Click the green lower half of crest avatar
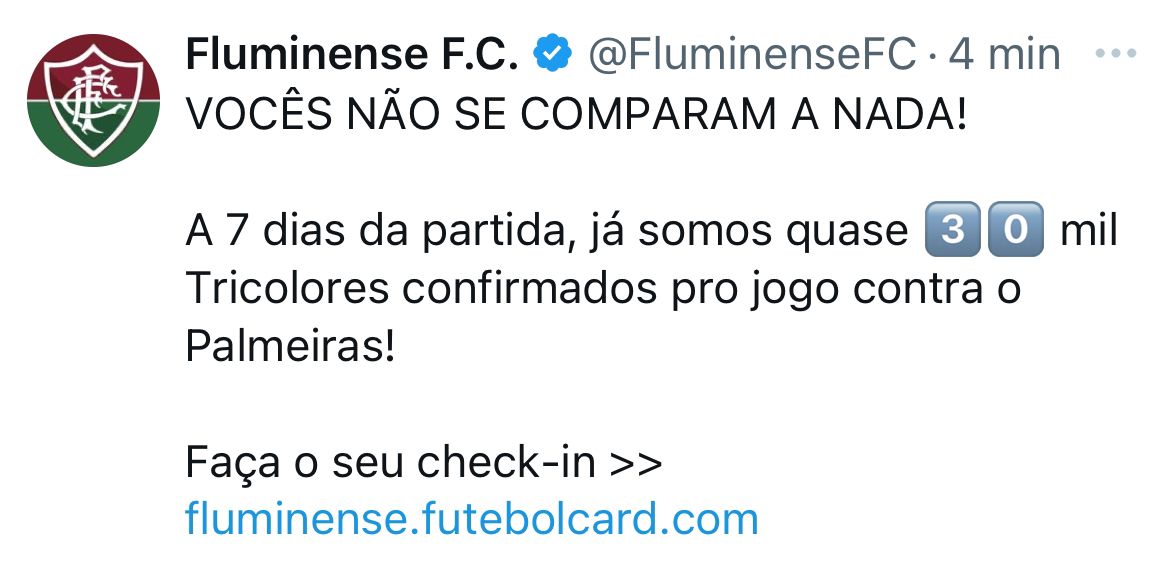The height and width of the screenshot is (562, 1170). pos(93,134)
